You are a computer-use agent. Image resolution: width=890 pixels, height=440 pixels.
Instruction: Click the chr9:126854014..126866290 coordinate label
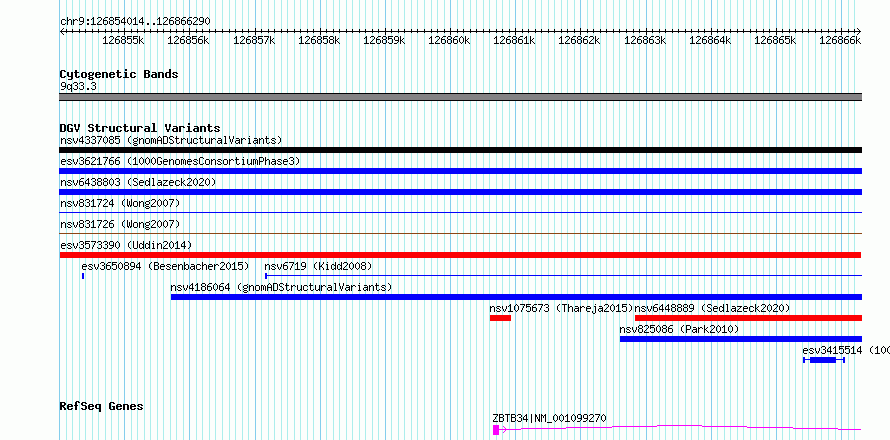click(135, 21)
